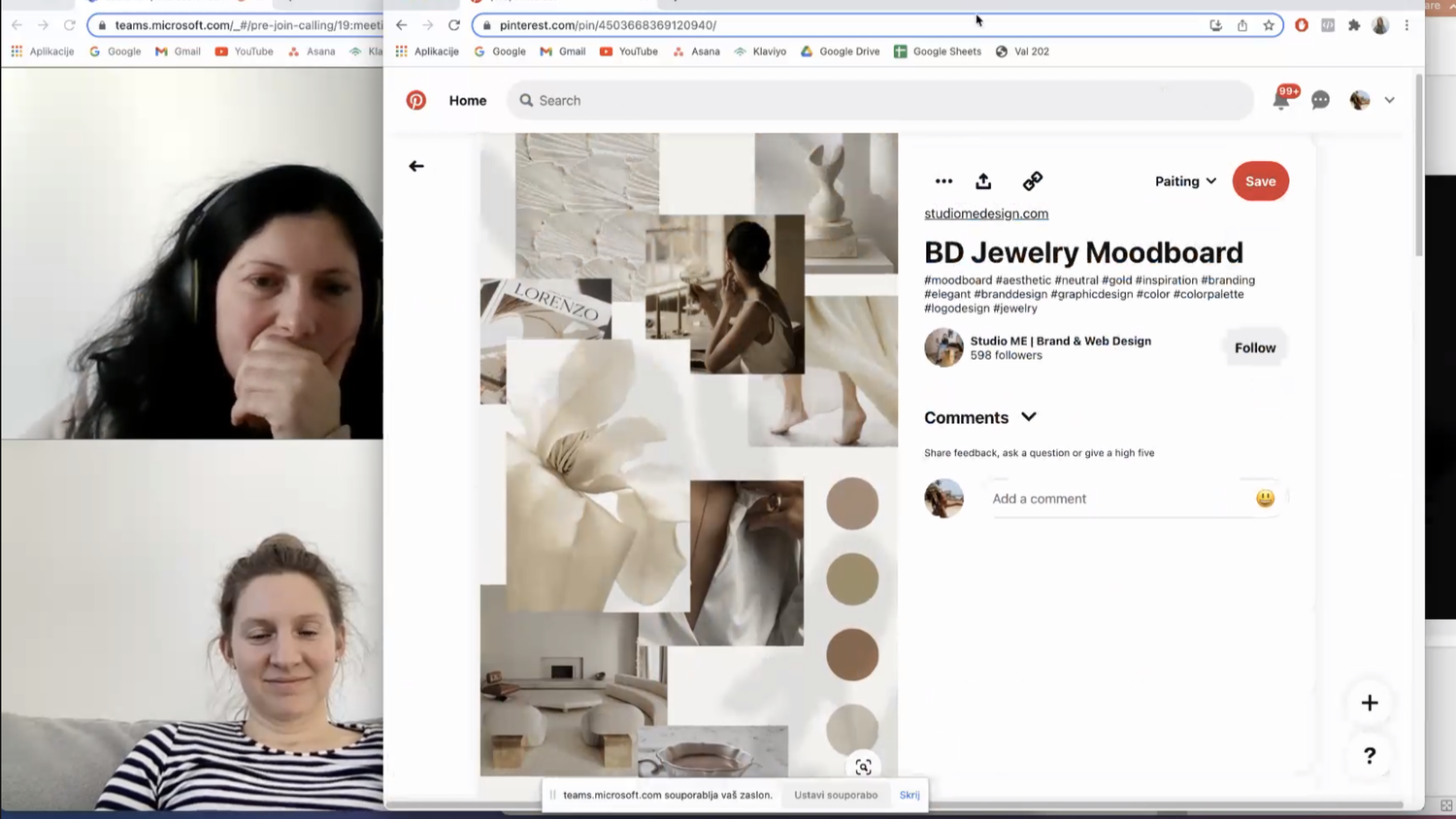
Task: Open Google bookmark in Teams window
Action: (x=115, y=51)
